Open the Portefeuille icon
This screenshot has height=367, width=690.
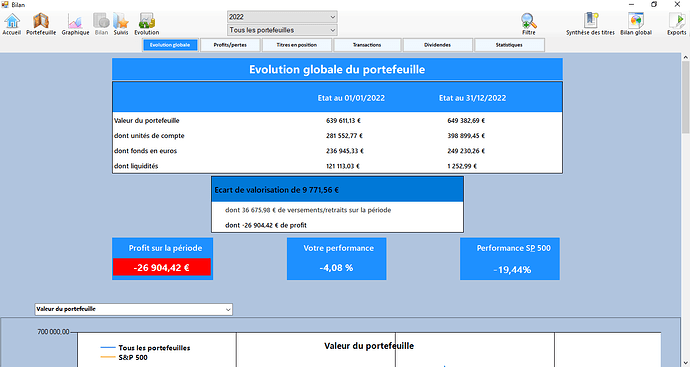click(x=41, y=24)
